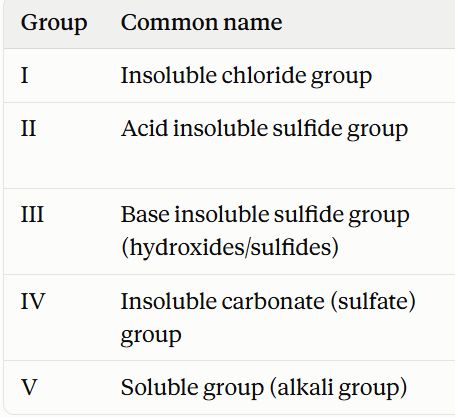Click Insoluble chloride group text
This screenshot has width=455, height=417.
pos(246,76)
